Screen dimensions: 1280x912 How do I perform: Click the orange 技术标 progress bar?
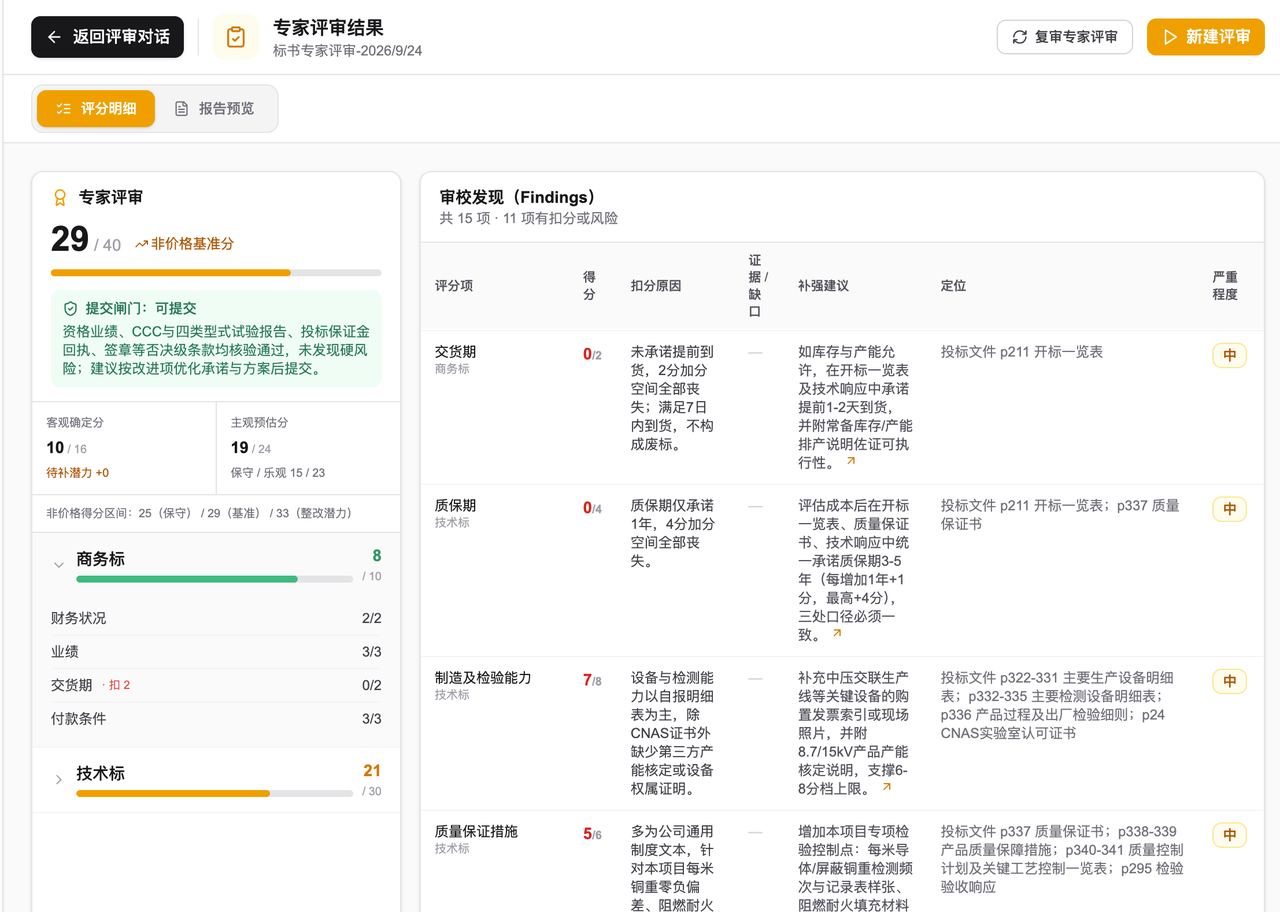click(215, 794)
